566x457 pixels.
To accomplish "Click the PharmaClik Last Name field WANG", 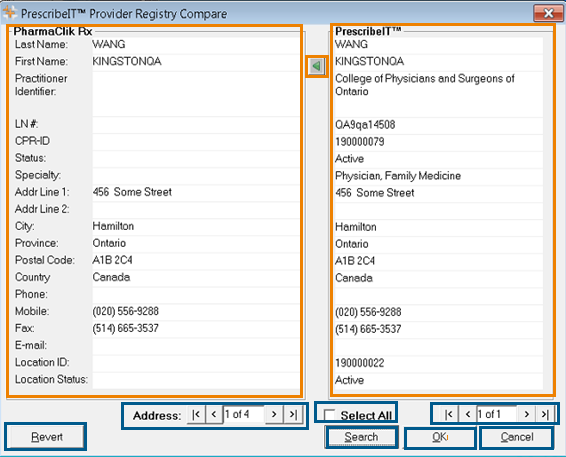I will click(196, 45).
